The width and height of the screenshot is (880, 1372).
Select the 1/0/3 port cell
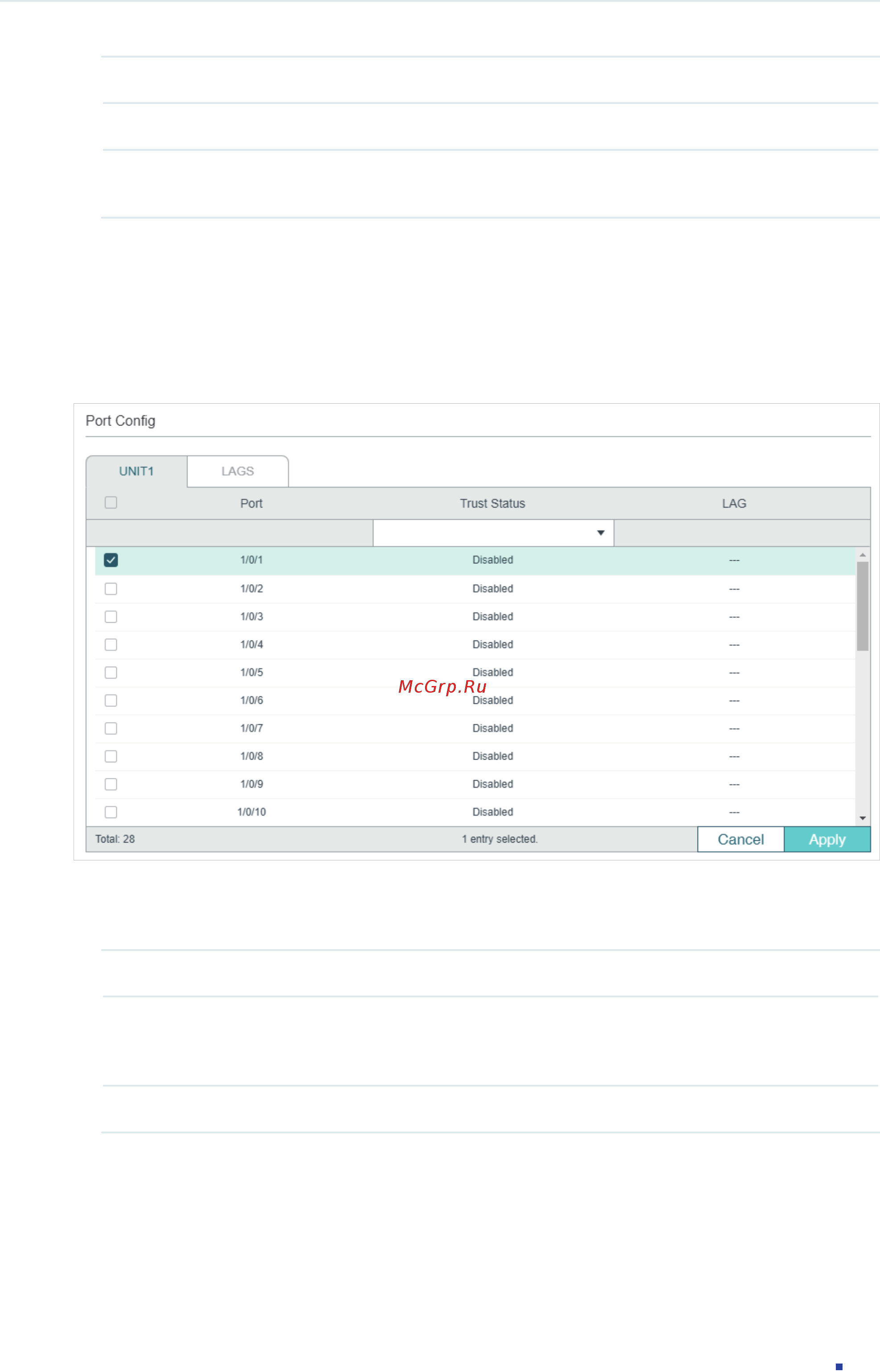(252, 616)
